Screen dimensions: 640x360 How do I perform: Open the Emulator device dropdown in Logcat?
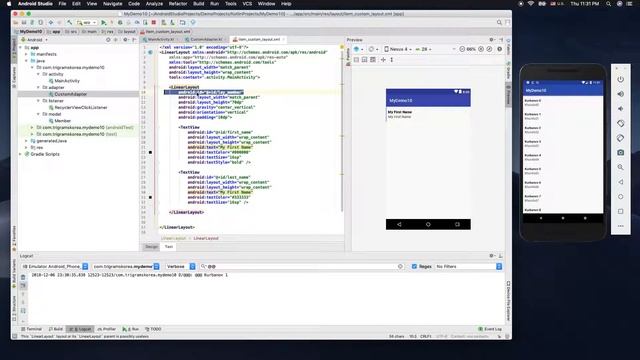54,266
